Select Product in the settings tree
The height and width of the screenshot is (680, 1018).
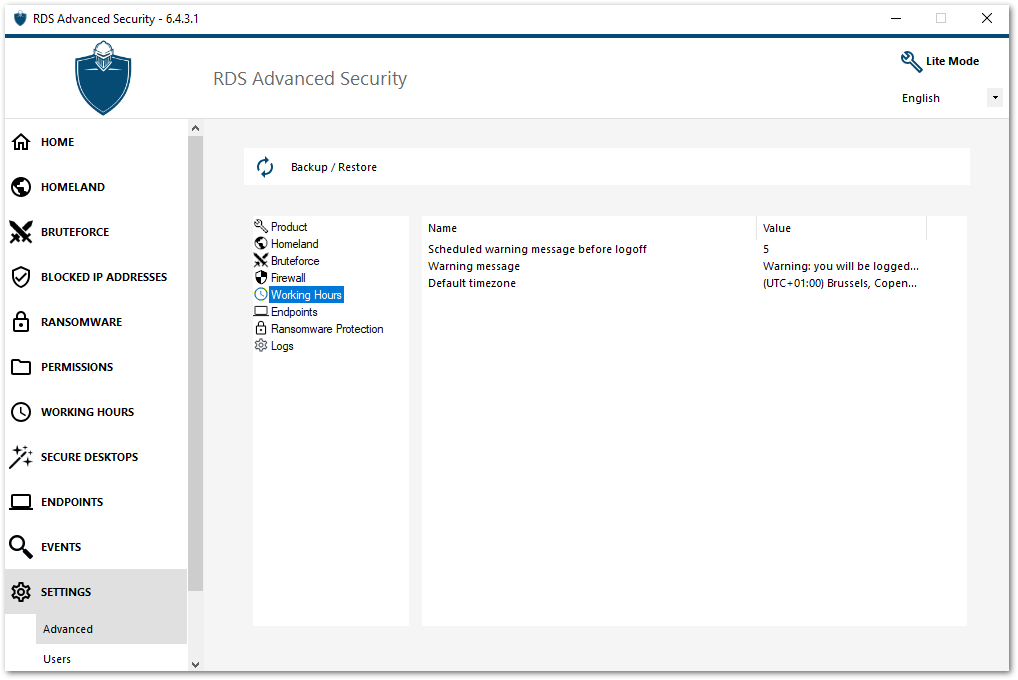[289, 227]
